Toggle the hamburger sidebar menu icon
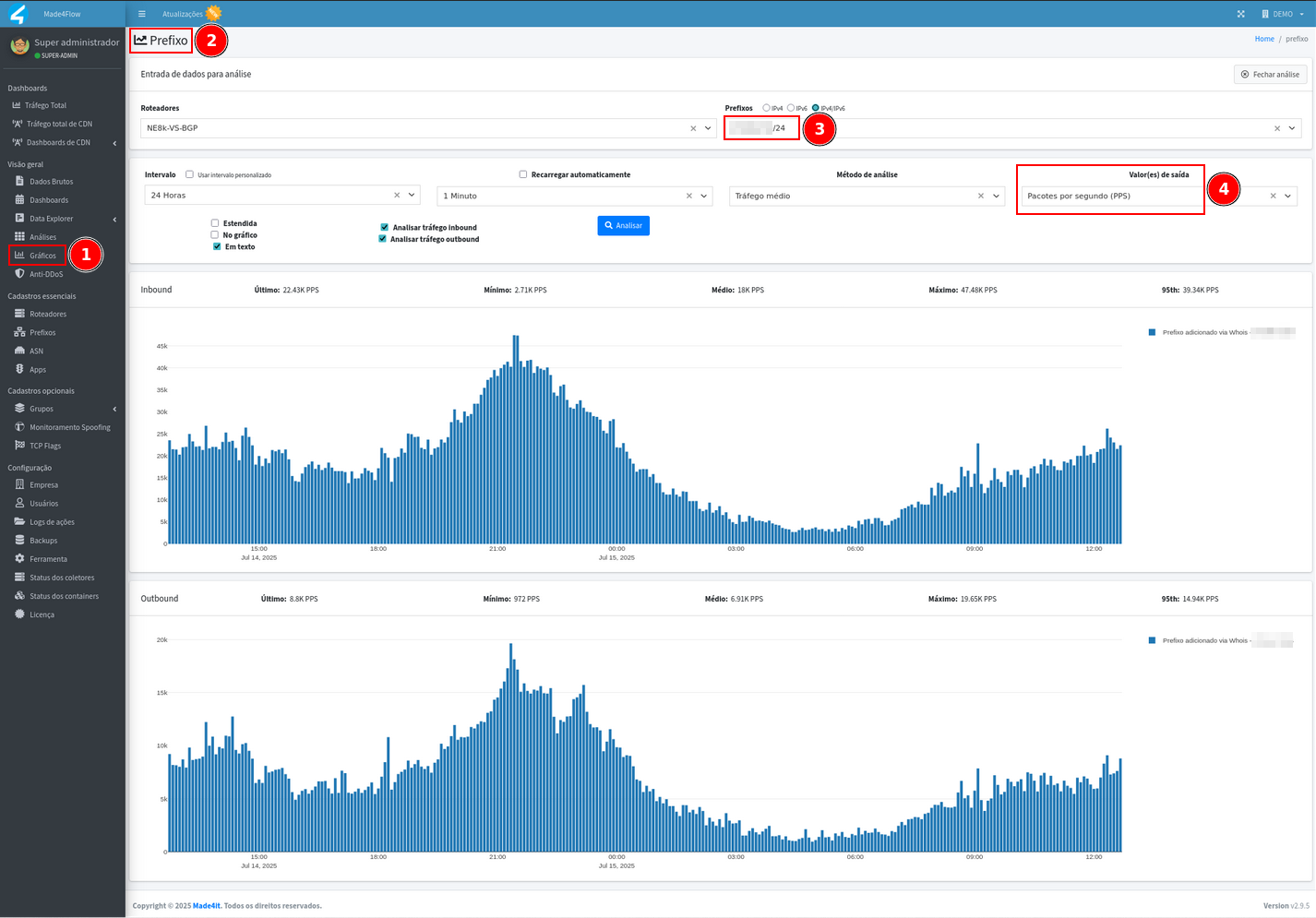The width and height of the screenshot is (1316, 918). click(x=141, y=14)
